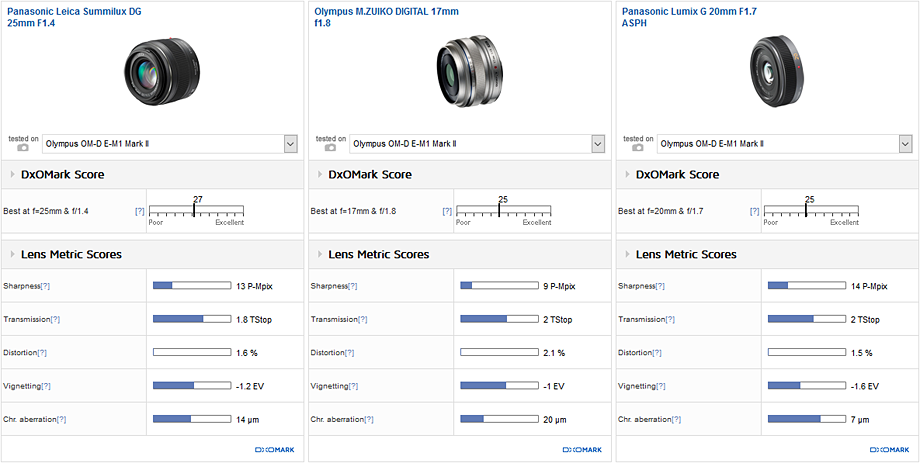
Task: Collapse Lens Metric Scores in Summilux 25mm panel
Action: click(x=13, y=255)
